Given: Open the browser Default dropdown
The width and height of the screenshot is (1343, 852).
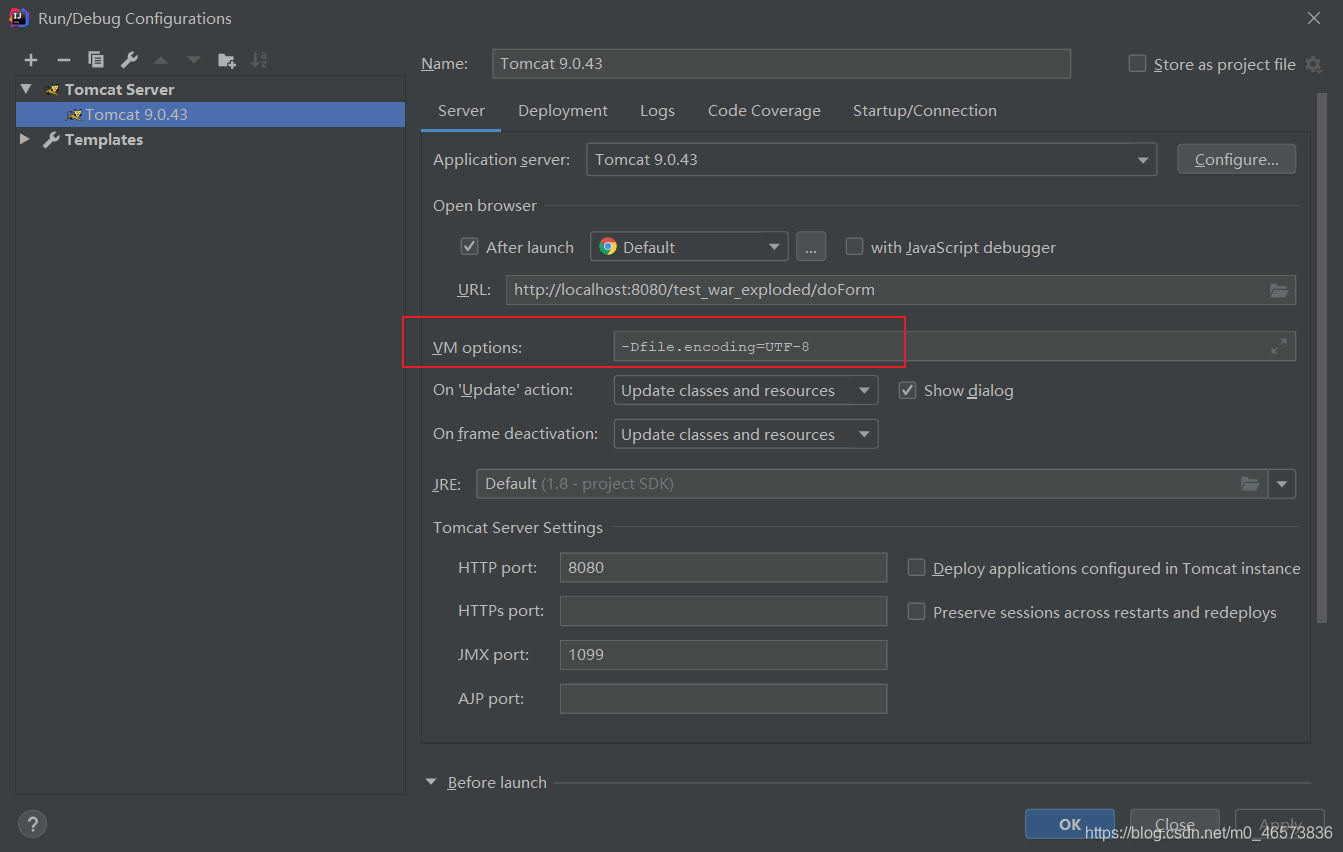Looking at the screenshot, I should click(689, 247).
